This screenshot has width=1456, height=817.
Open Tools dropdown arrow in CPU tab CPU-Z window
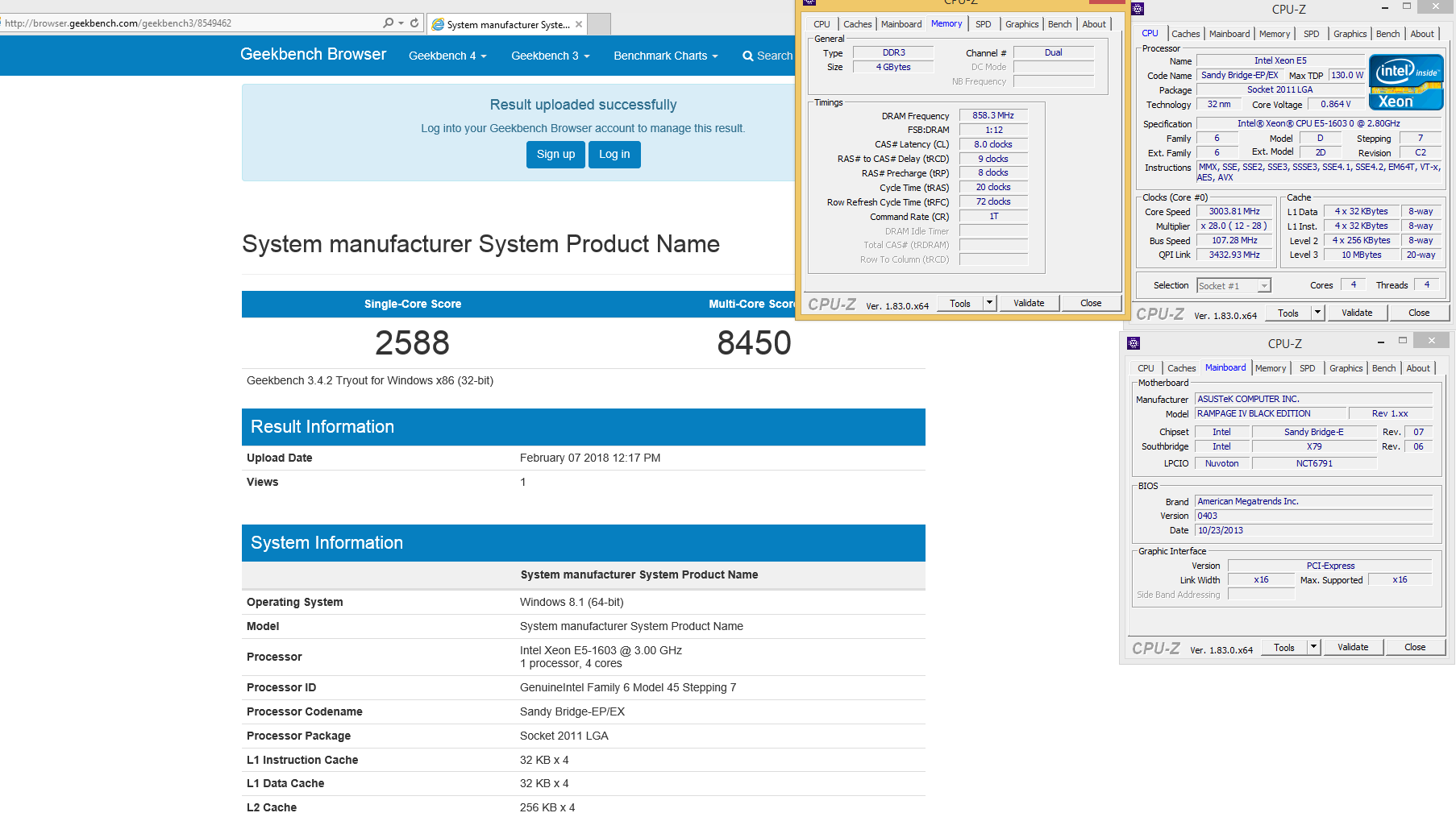(1318, 313)
